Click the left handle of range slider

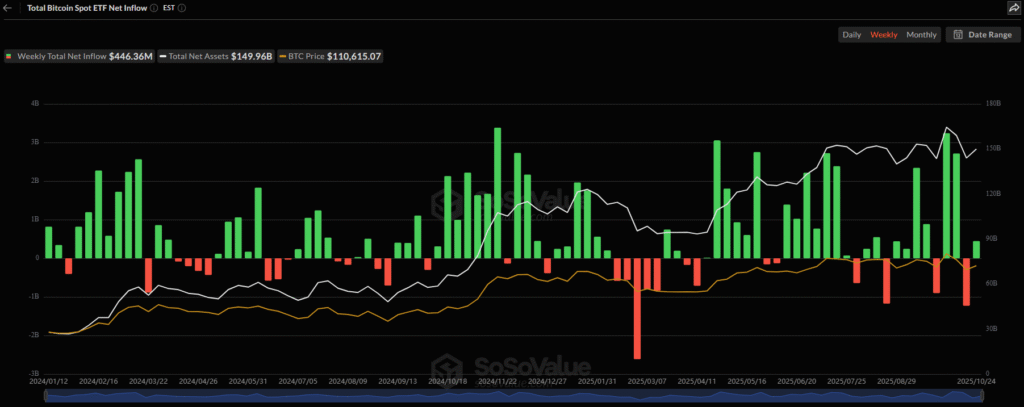[45, 398]
